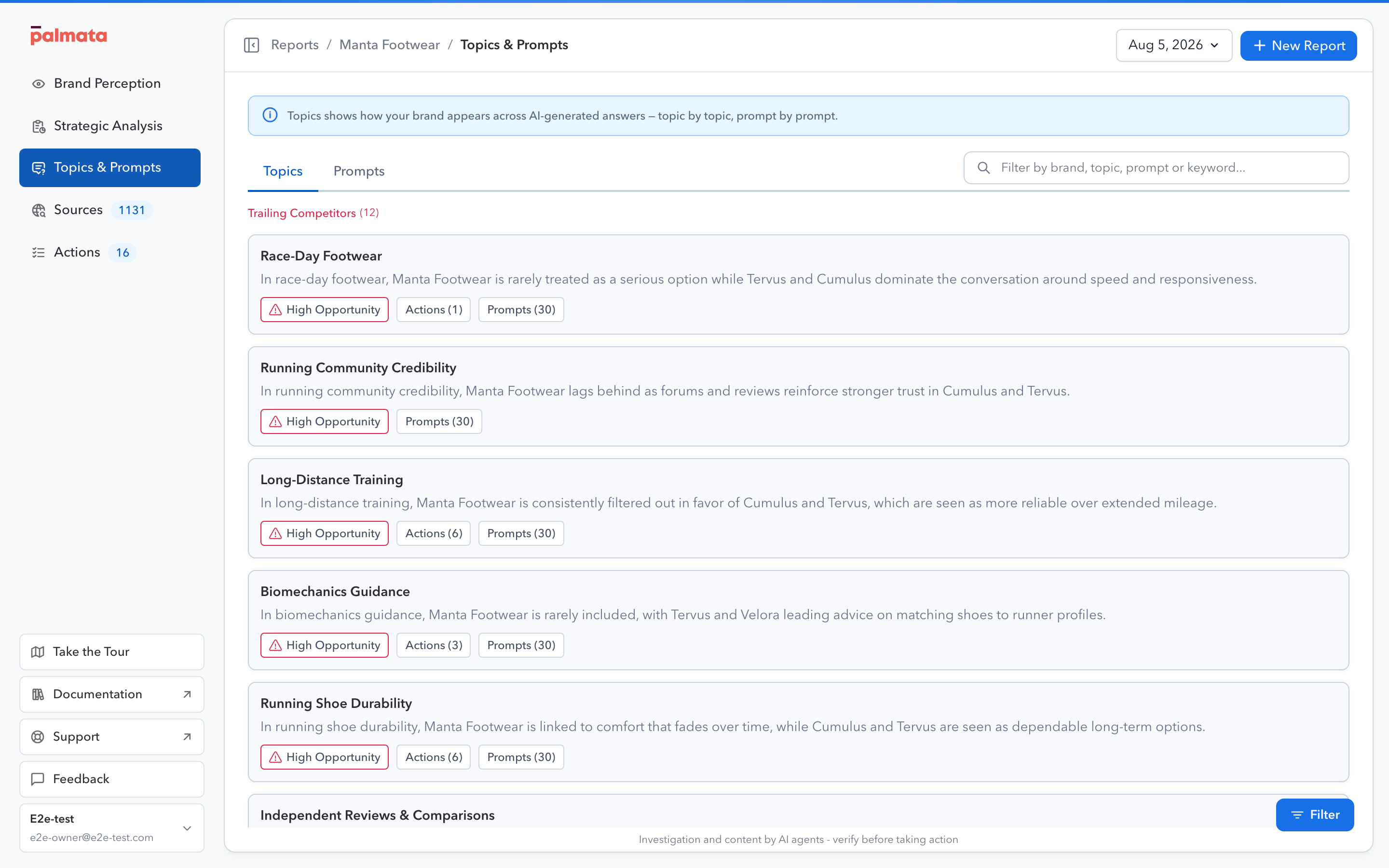Switch to the Prompts tab

click(x=359, y=171)
